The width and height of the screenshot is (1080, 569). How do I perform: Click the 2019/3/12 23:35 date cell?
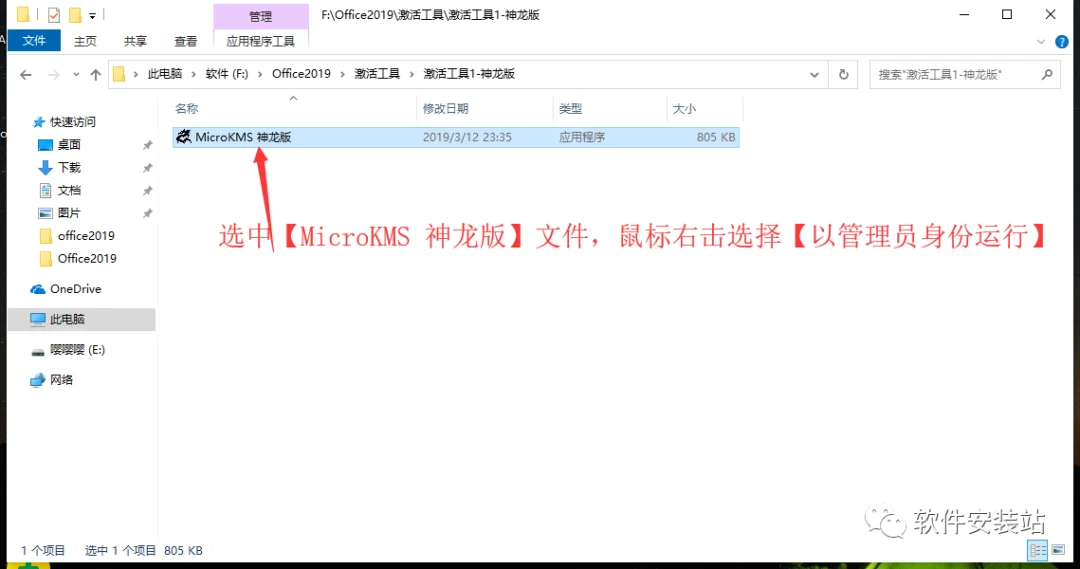tap(467, 137)
